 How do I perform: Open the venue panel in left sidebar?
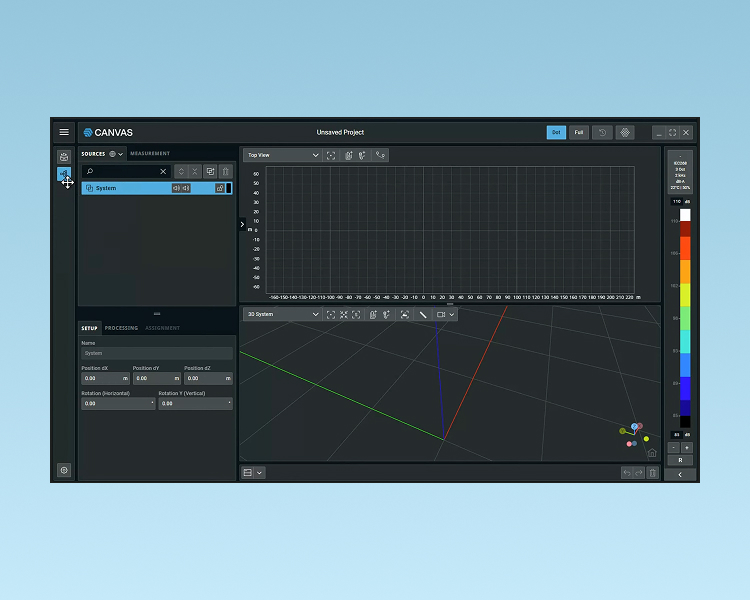pyautogui.click(x=64, y=156)
